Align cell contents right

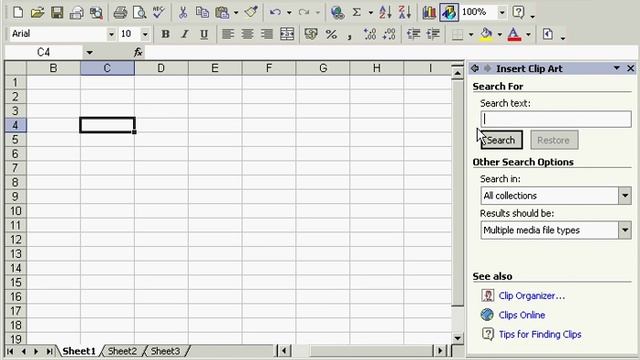[267, 34]
